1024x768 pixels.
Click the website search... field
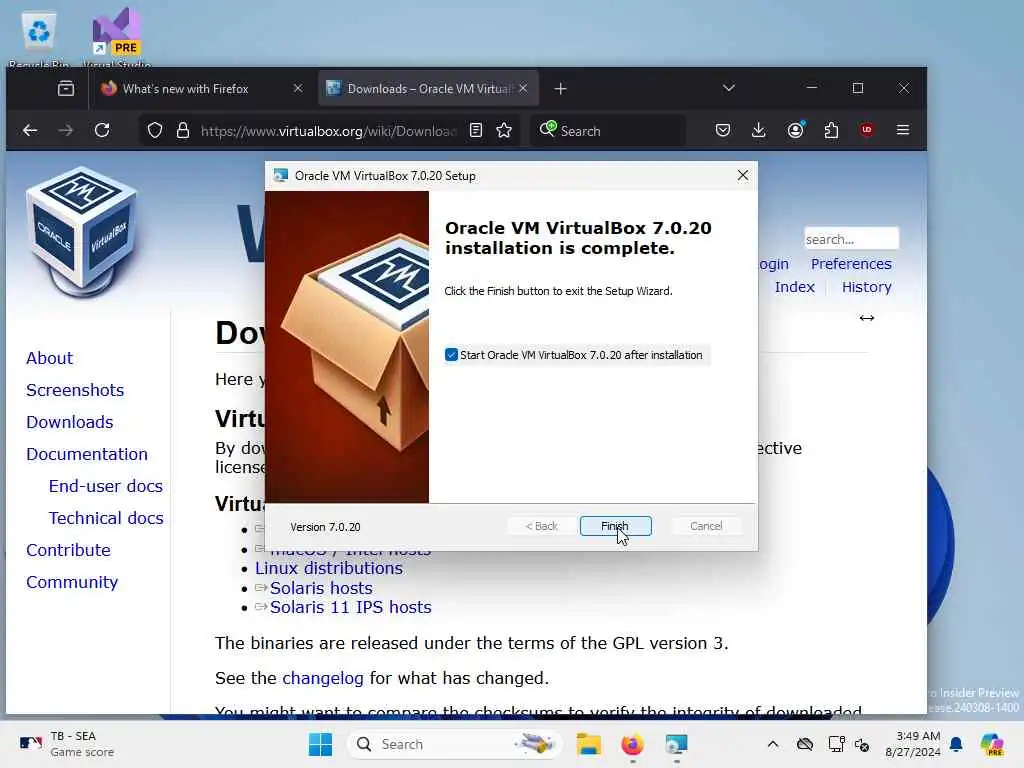[x=851, y=239]
